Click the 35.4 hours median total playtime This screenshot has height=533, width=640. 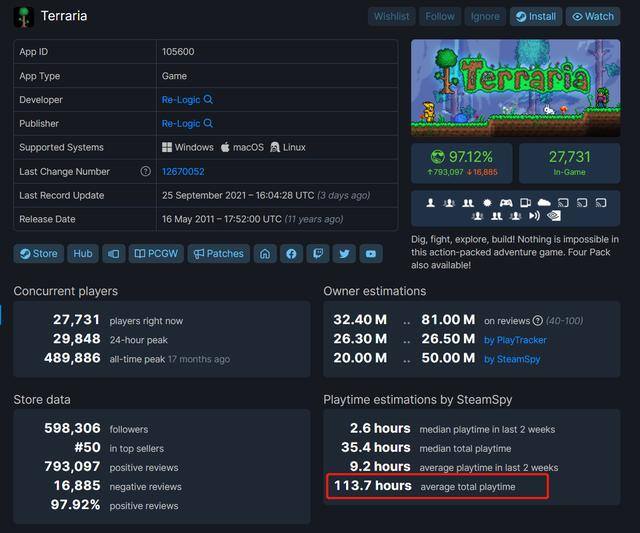pos(376,447)
